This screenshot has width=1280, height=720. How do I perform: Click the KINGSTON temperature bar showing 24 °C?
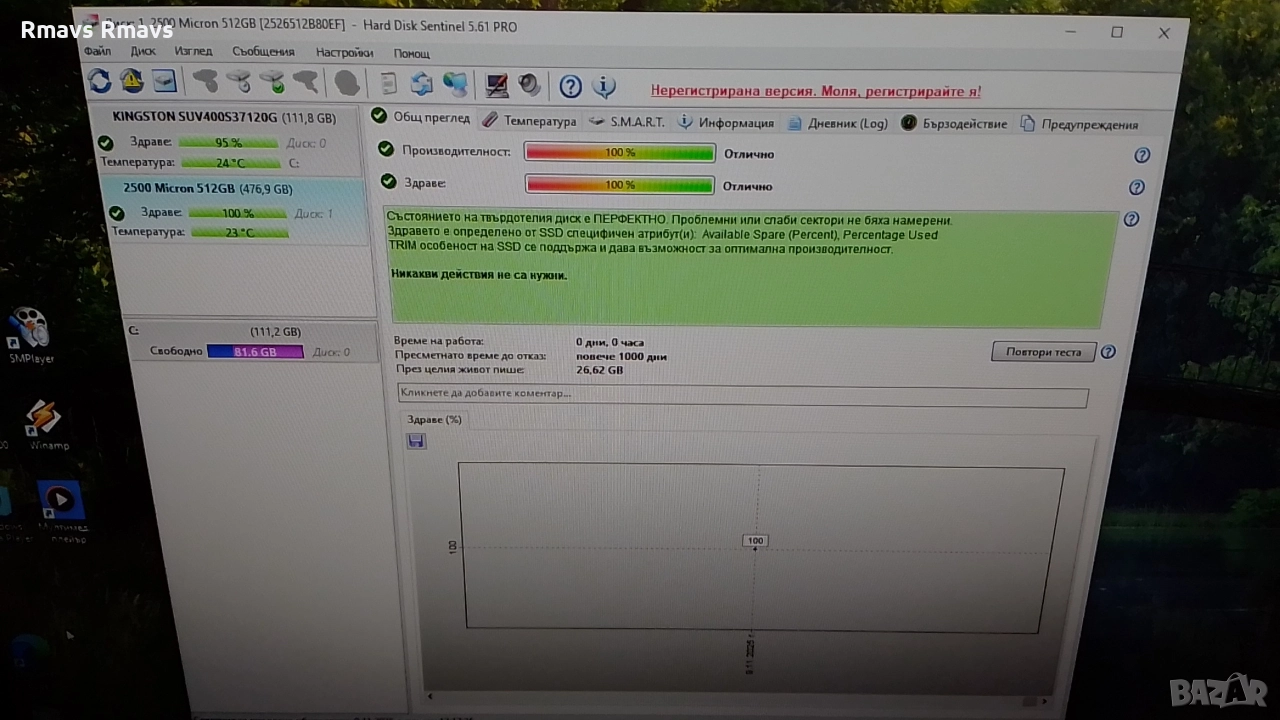pyautogui.click(x=230, y=162)
